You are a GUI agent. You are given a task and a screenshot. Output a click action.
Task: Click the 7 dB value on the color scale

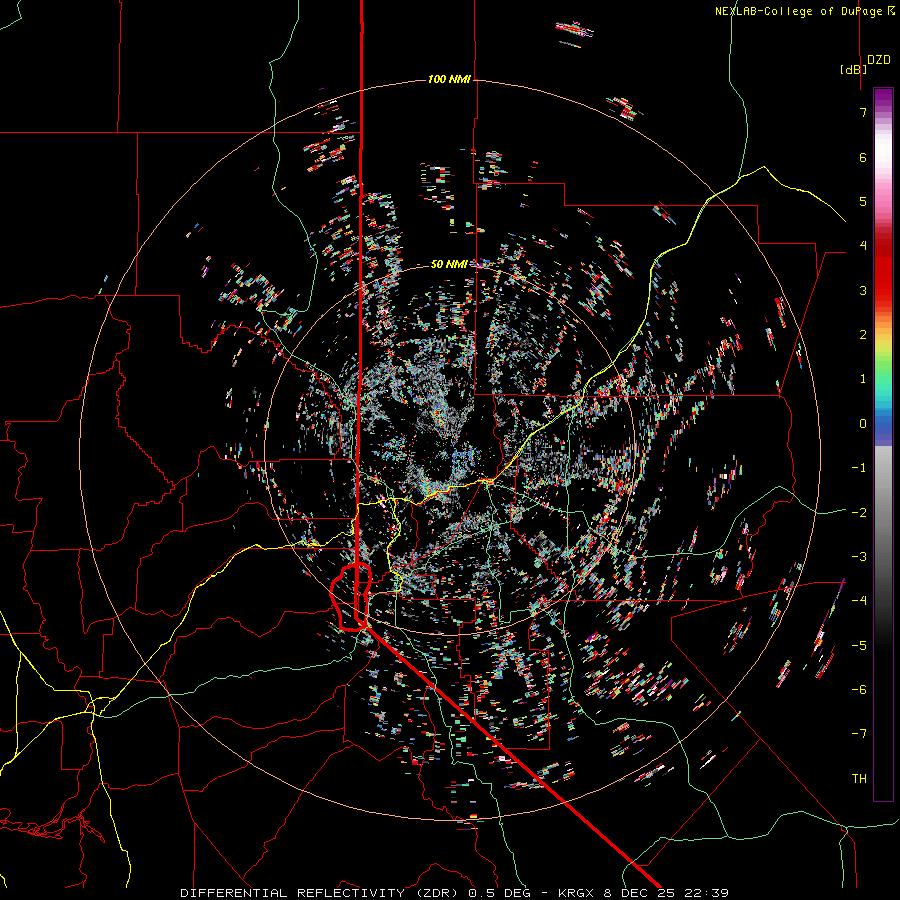click(x=863, y=112)
